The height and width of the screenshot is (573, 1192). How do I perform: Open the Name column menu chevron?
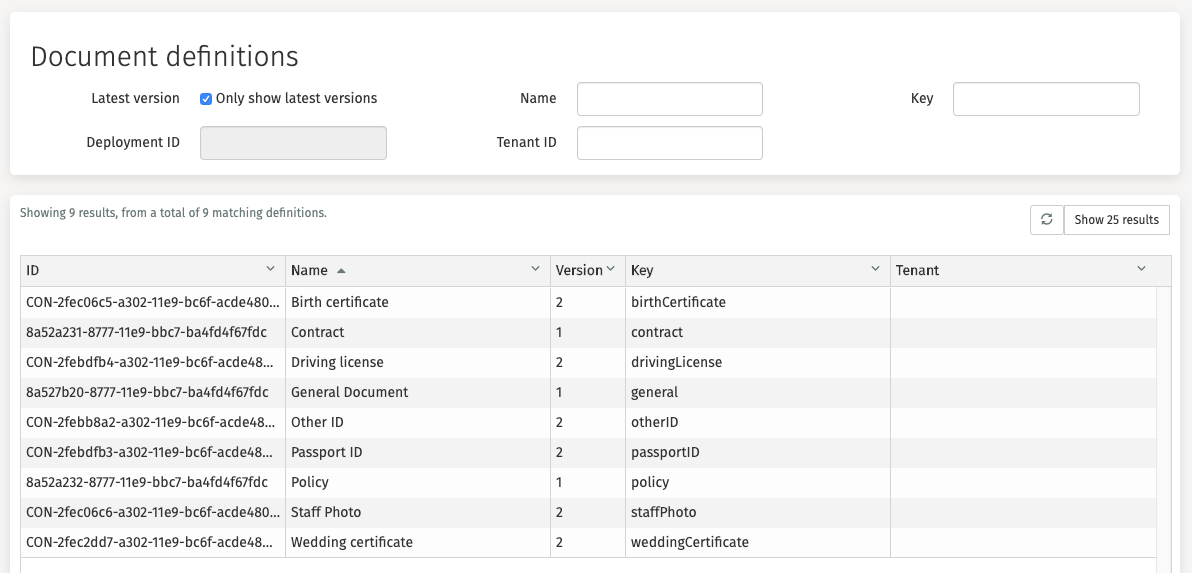tap(535, 270)
